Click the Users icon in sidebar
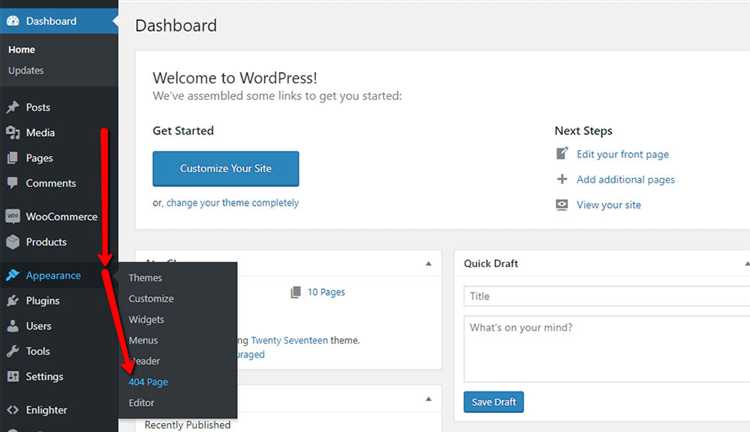 (x=12, y=326)
